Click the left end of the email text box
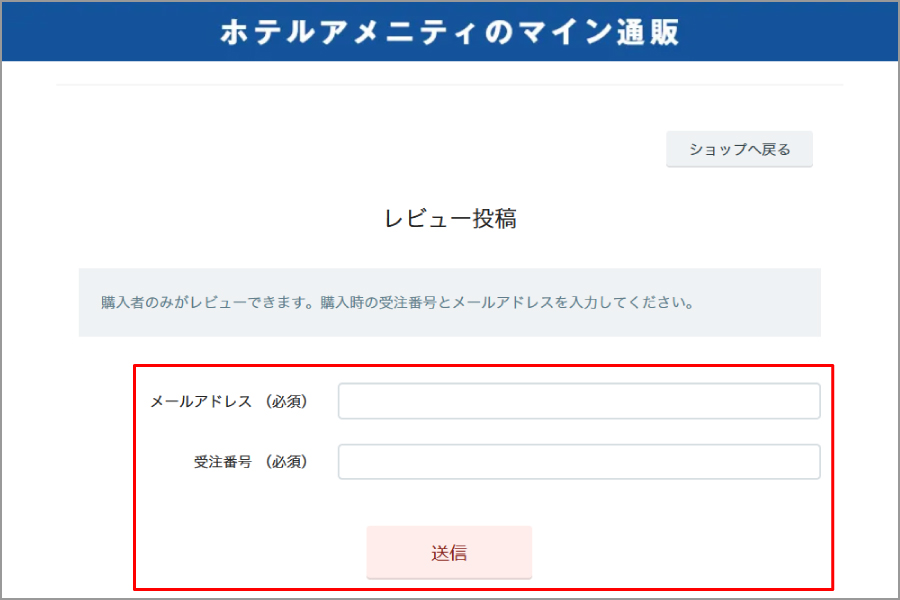 tap(350, 401)
